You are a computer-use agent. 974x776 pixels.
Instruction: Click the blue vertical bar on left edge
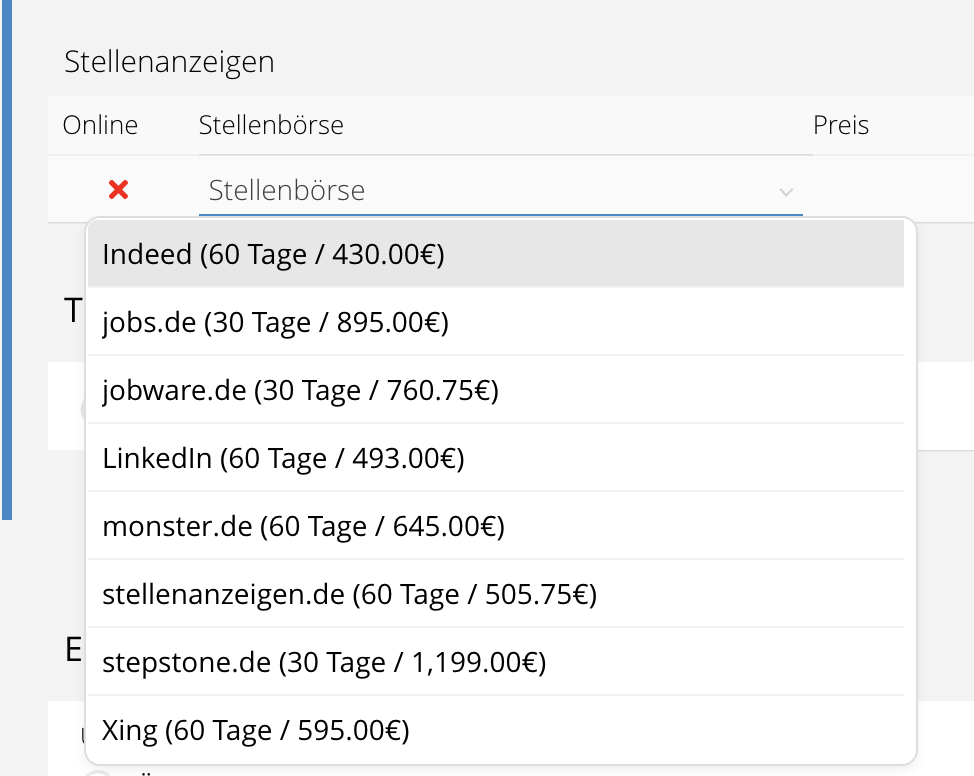pos(6,260)
